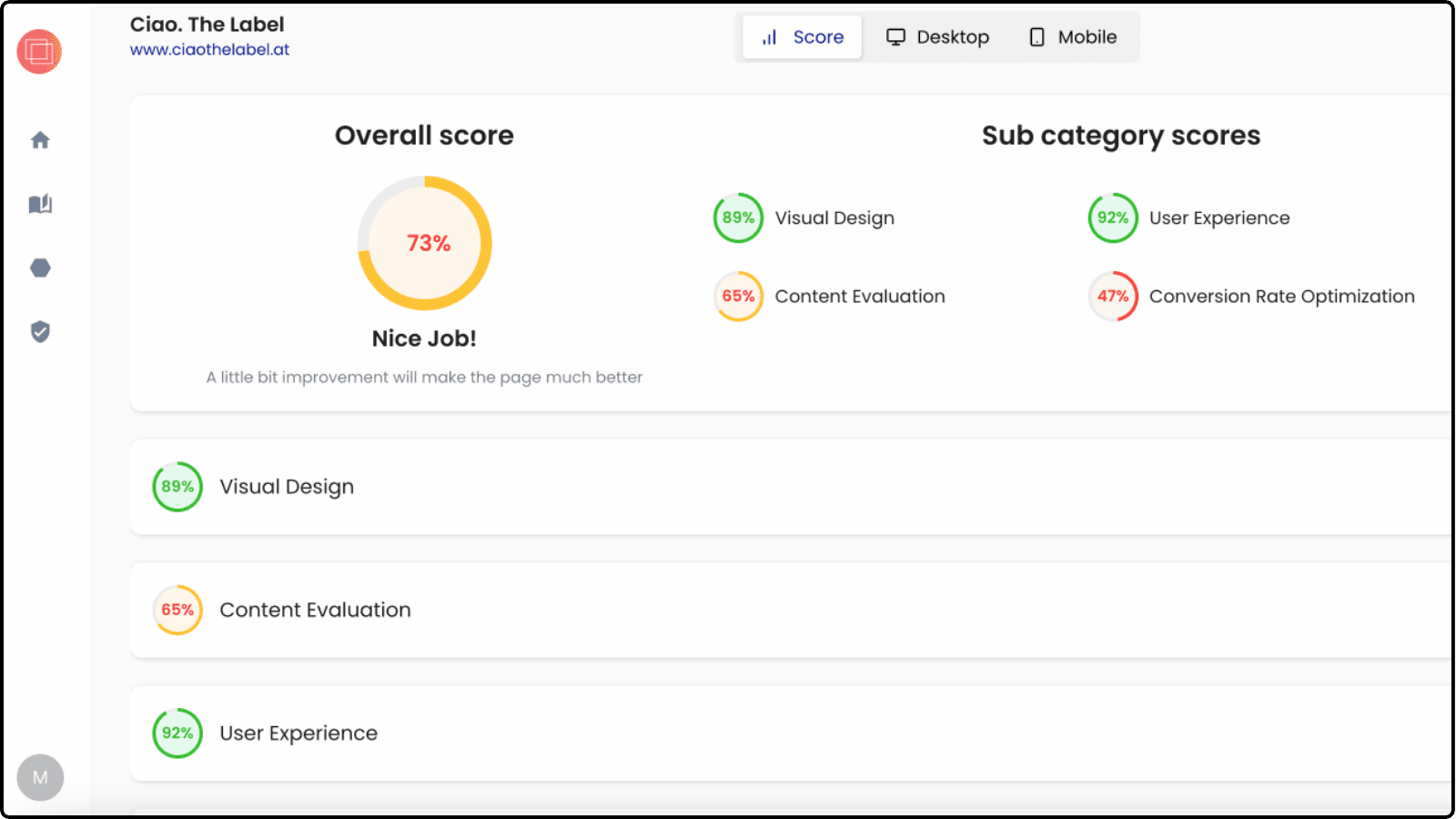The image size is (1456, 819).
Task: Click the hexagon sidebar icon
Action: point(40,268)
